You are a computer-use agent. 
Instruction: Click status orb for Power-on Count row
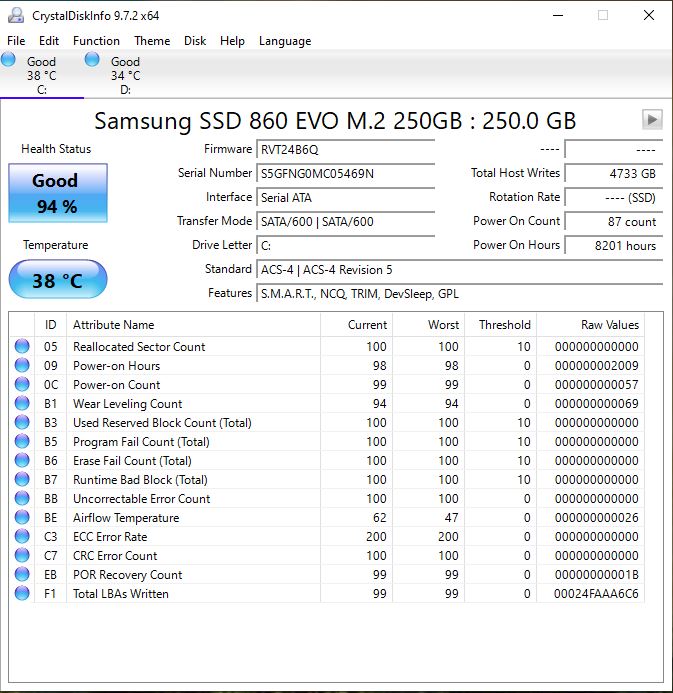(22, 384)
